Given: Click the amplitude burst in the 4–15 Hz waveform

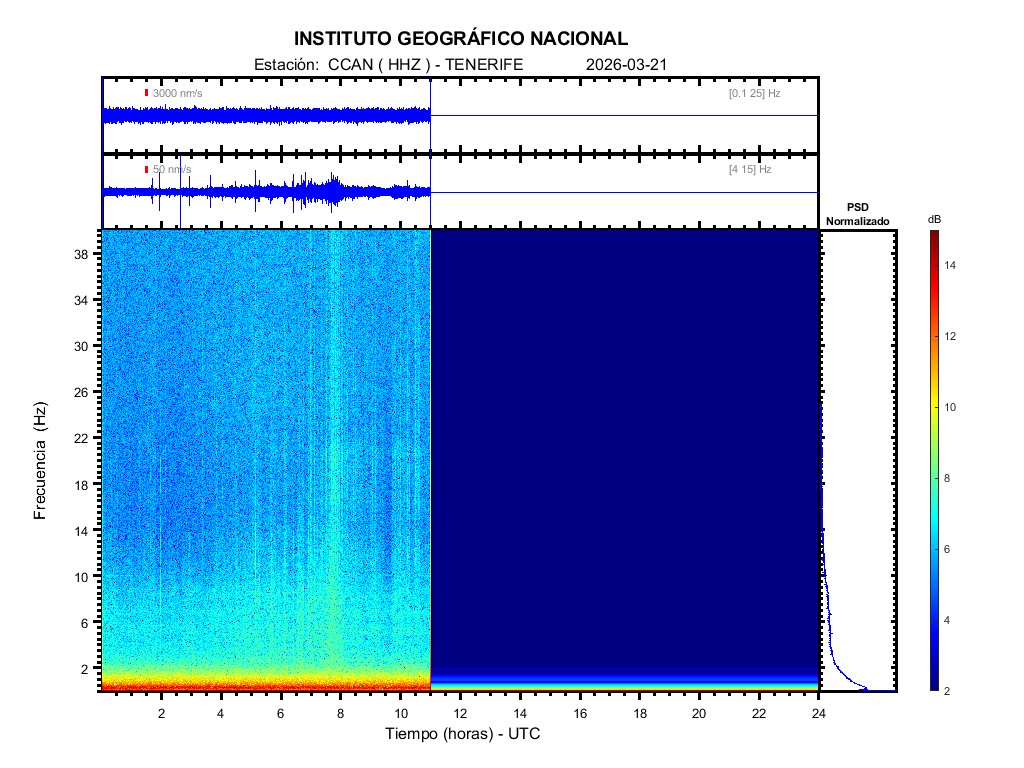Looking at the screenshot, I should [x=330, y=189].
